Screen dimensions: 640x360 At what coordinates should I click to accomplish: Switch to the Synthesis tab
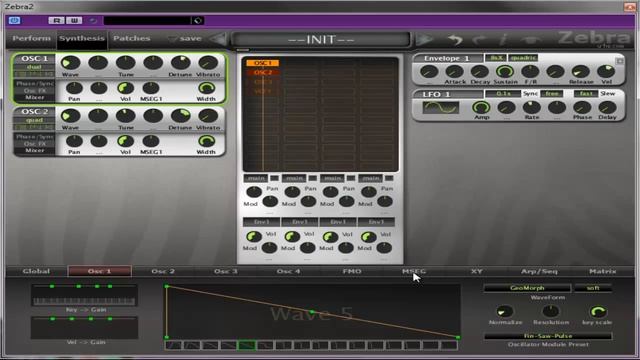coord(82,38)
